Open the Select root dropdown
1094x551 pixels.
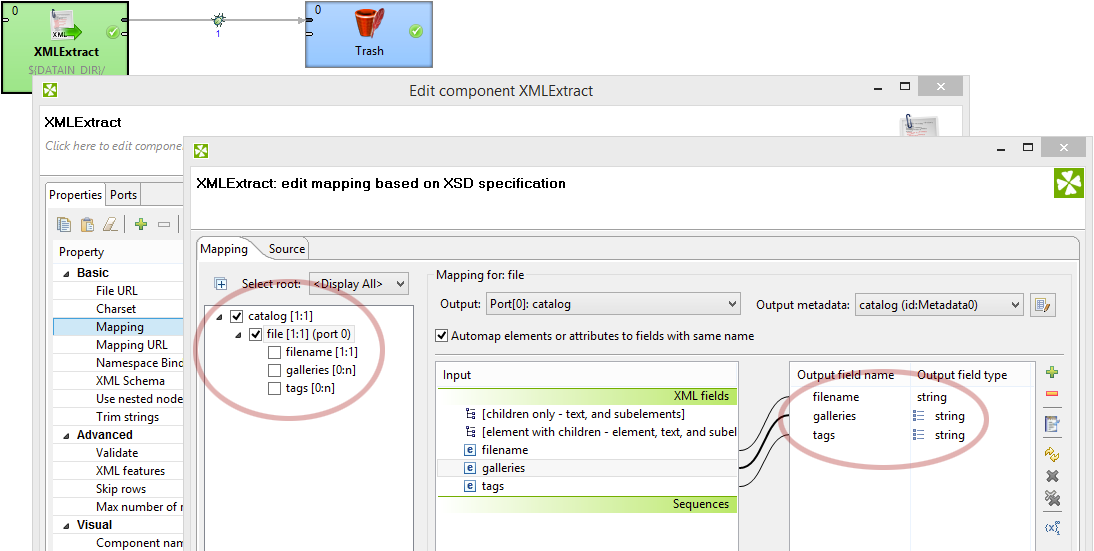tap(359, 284)
